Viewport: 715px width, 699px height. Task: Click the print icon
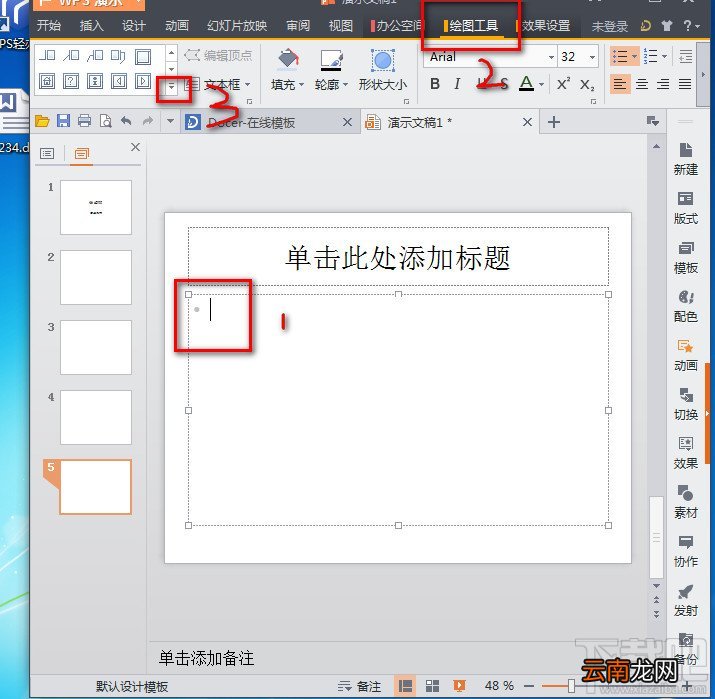pyautogui.click(x=84, y=121)
